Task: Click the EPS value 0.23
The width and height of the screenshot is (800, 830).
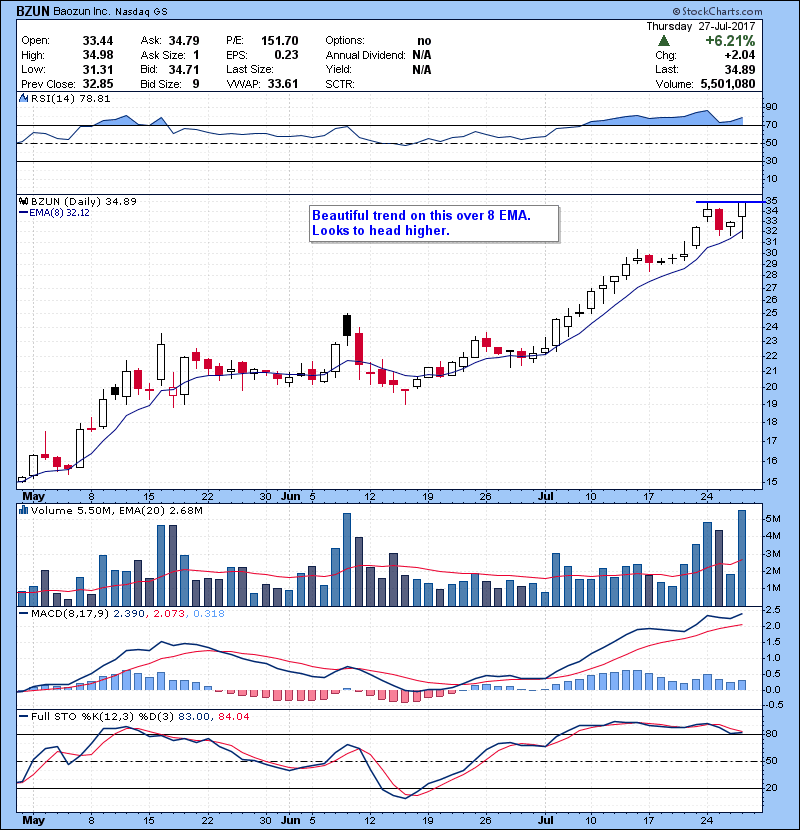Action: pyautogui.click(x=286, y=55)
